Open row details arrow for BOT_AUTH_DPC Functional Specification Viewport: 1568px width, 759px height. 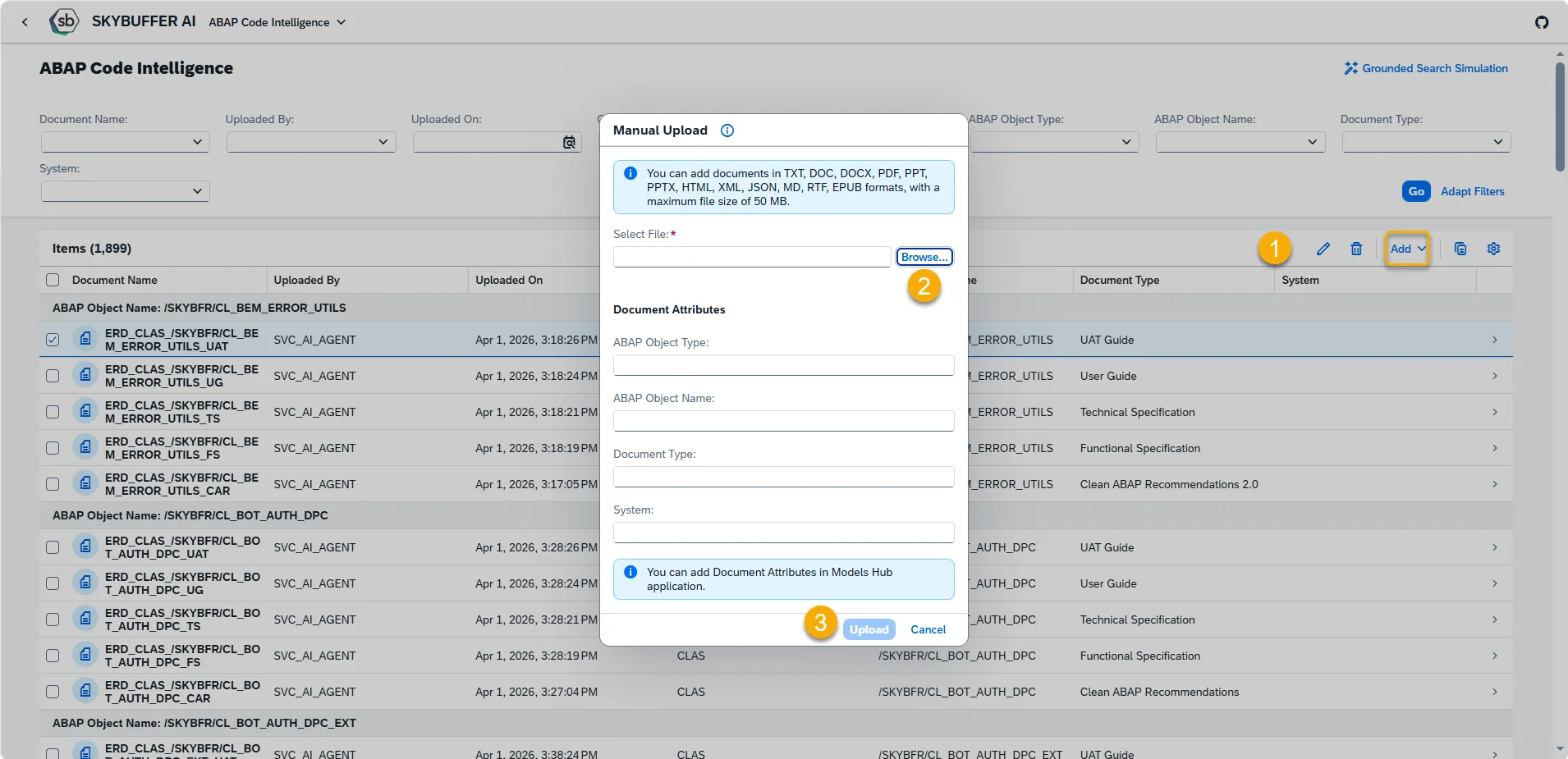[x=1494, y=656]
